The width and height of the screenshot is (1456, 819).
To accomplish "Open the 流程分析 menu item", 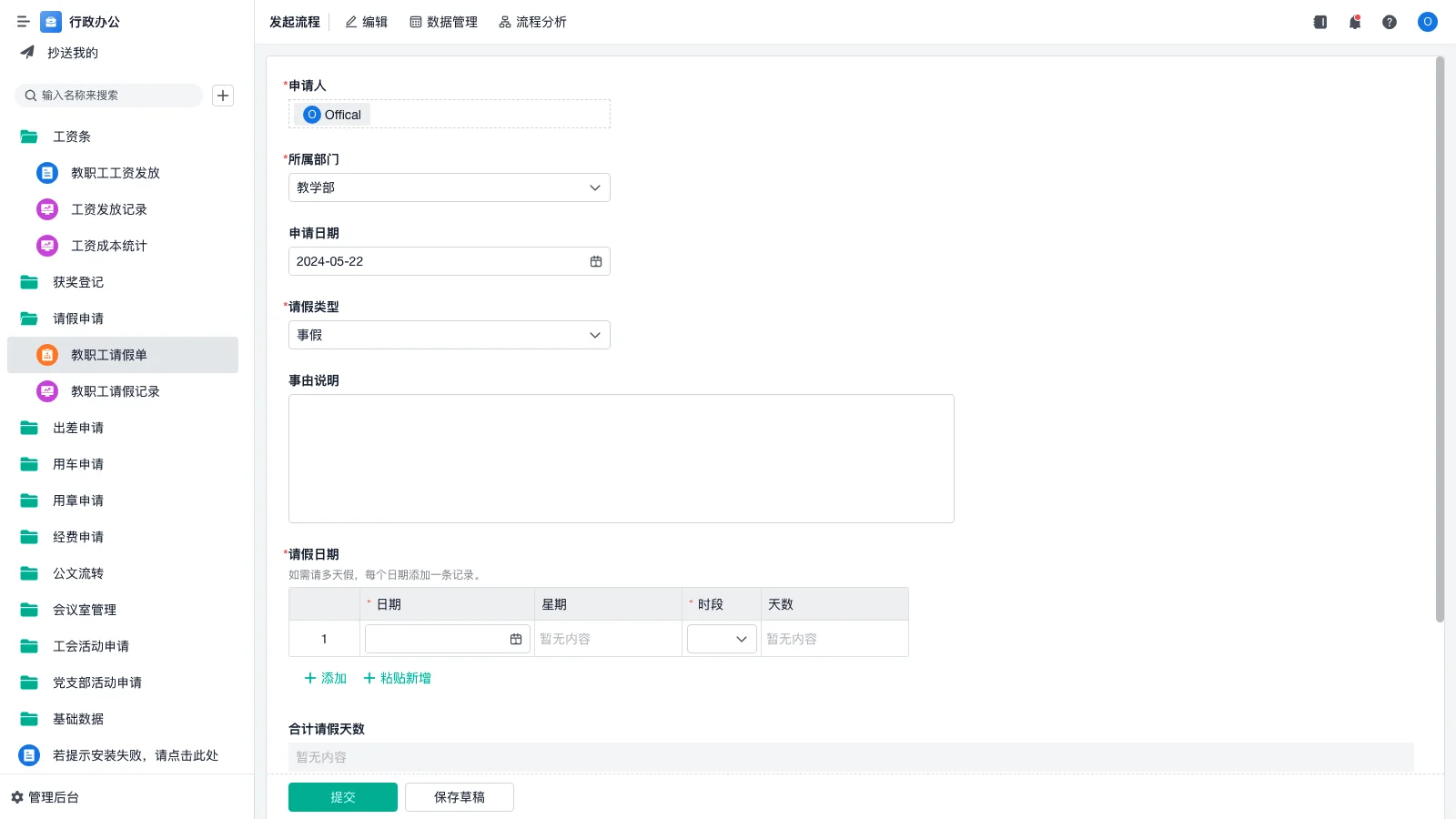I will (x=532, y=22).
